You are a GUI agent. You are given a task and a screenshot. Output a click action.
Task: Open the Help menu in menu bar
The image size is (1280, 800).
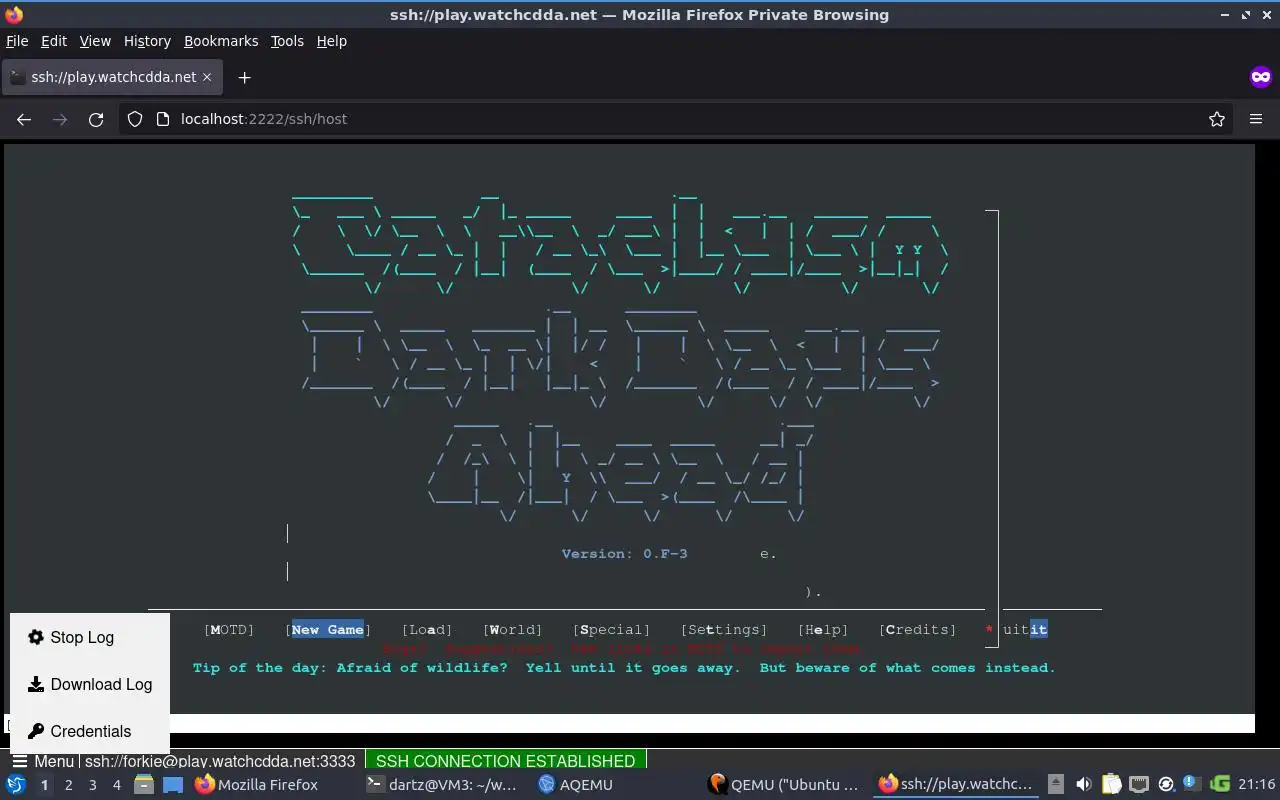coord(331,41)
